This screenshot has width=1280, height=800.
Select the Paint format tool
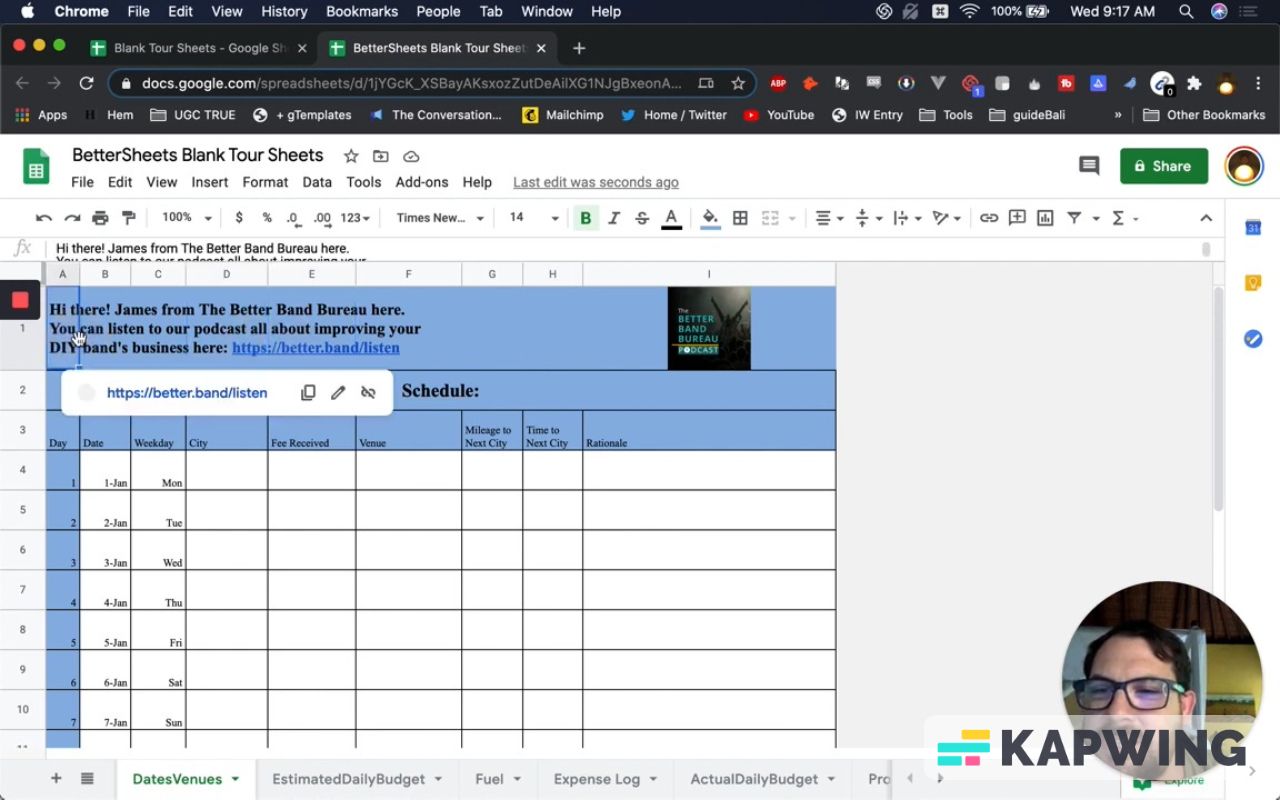[x=128, y=218]
